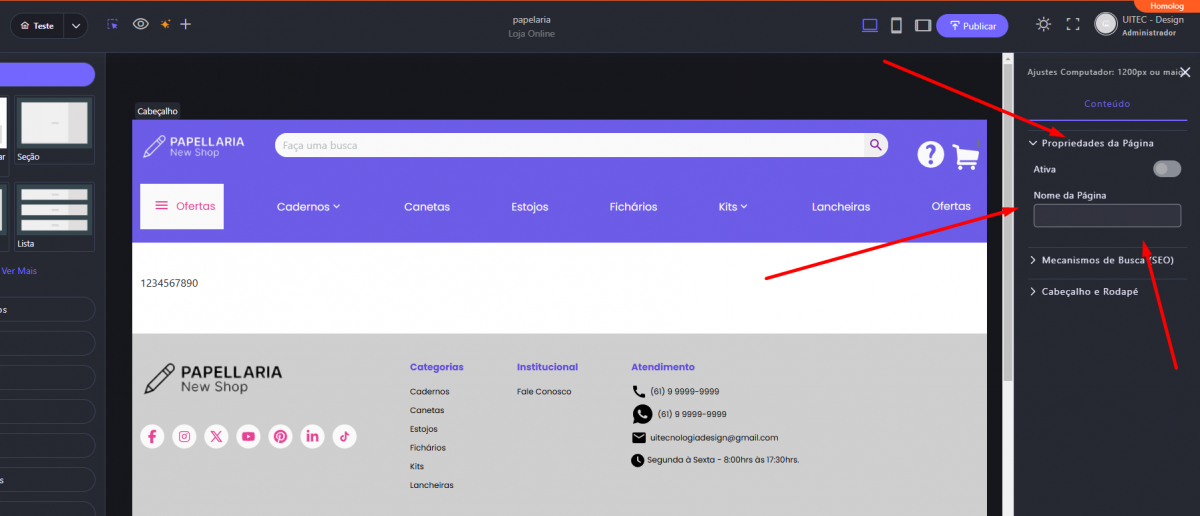Open the Cadernos menu item
This screenshot has width=1200, height=516.
point(308,207)
